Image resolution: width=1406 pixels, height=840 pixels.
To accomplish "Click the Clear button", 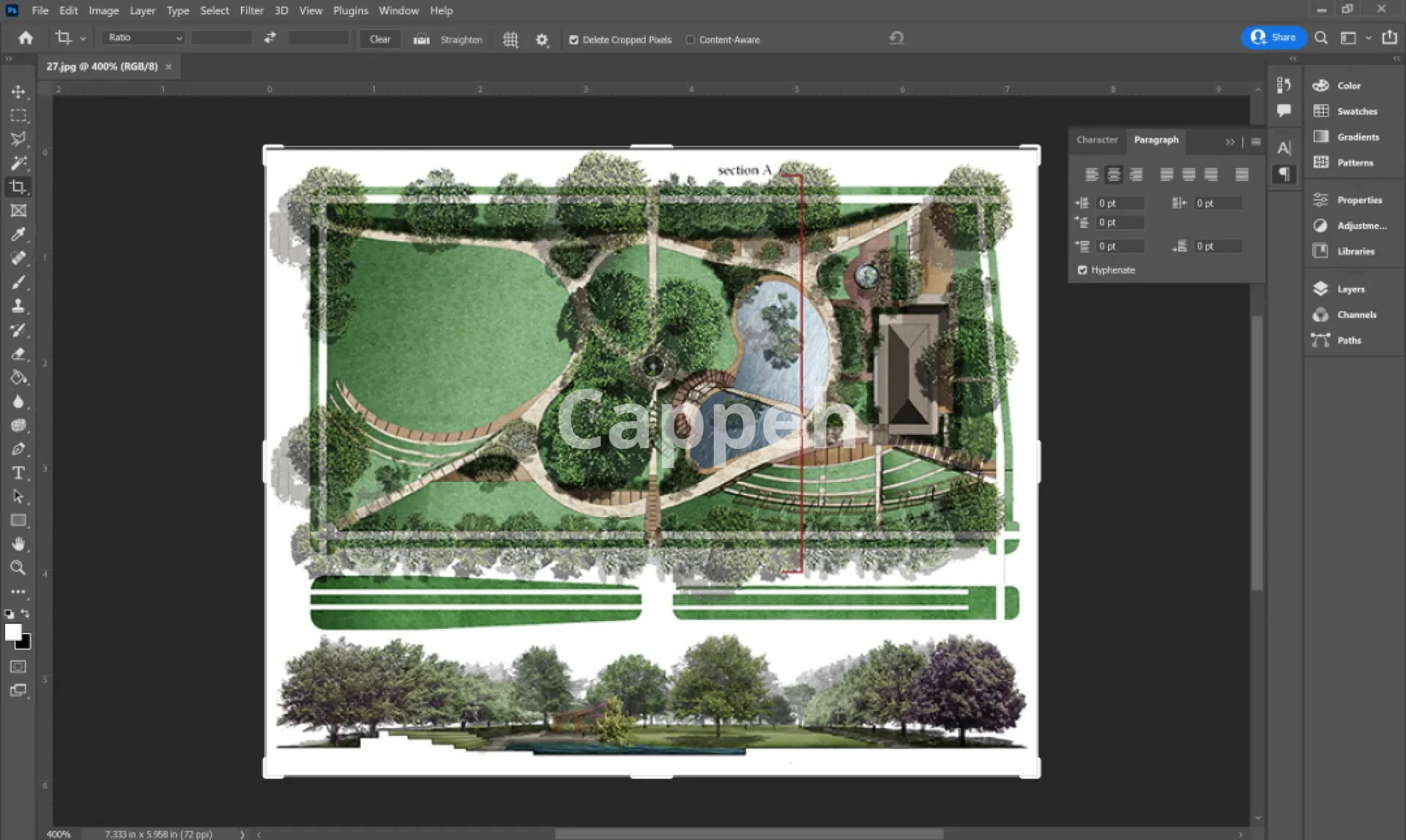I will click(x=379, y=40).
